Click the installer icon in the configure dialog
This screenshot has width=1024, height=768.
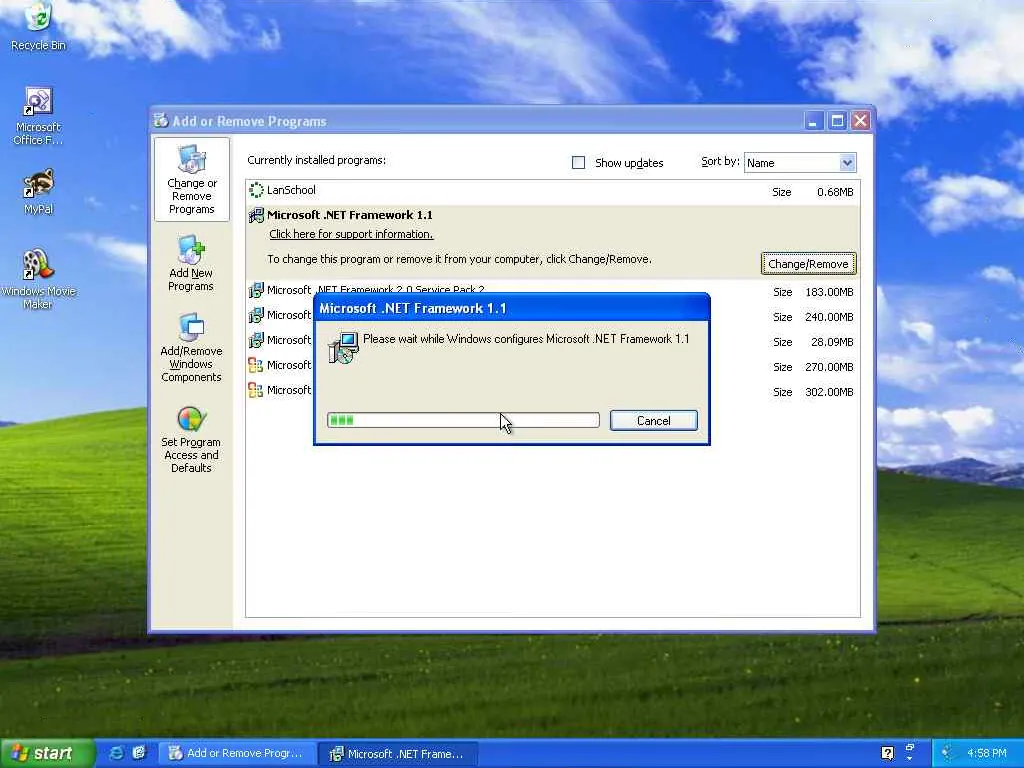(x=344, y=347)
